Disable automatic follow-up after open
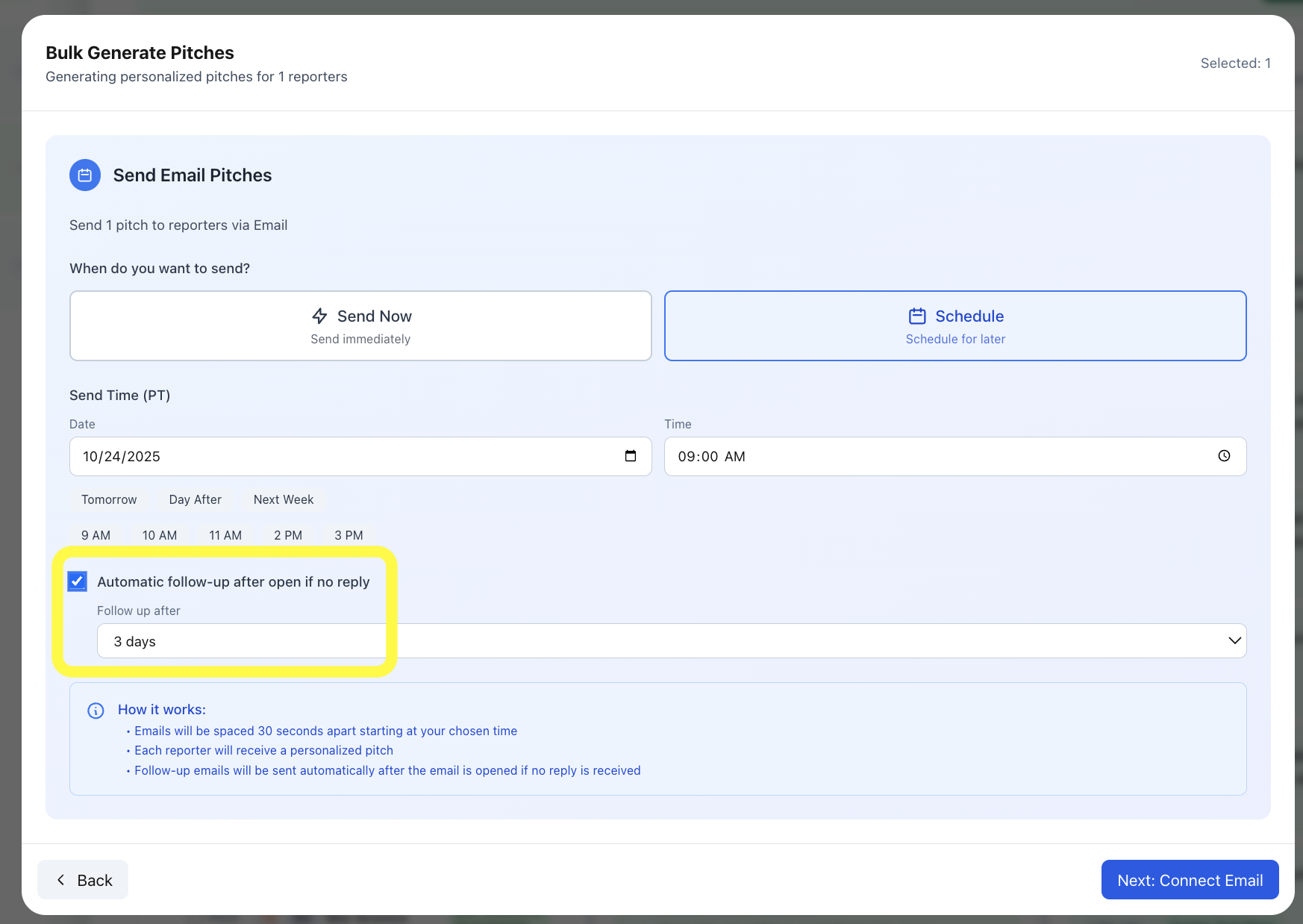The width and height of the screenshot is (1303, 924). pyautogui.click(x=77, y=581)
